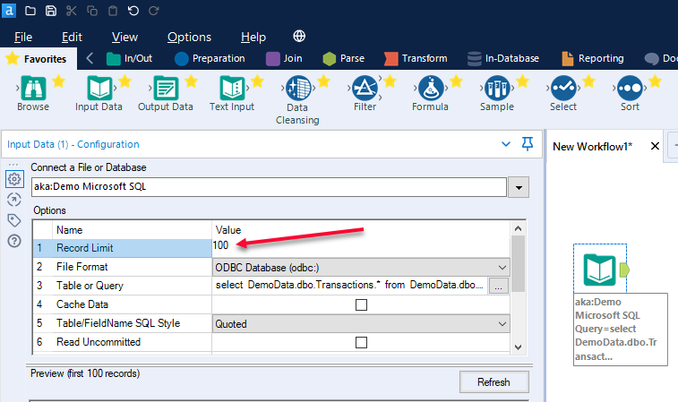Toggle the Cache Data checkbox

click(x=361, y=305)
